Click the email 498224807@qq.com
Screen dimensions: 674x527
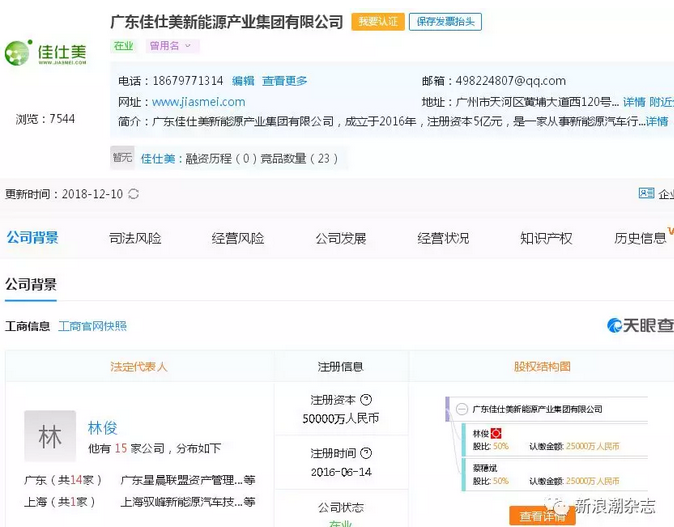pos(511,81)
